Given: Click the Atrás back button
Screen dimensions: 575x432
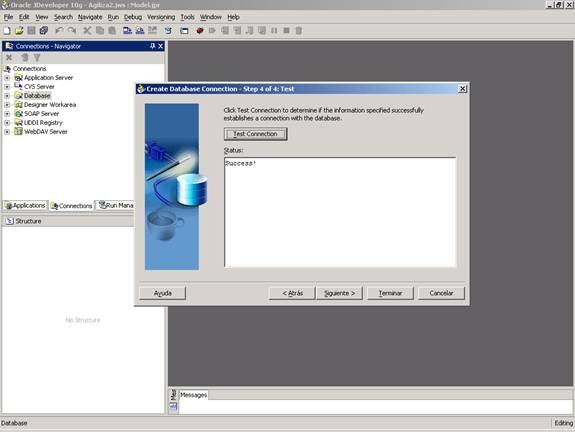Looking at the screenshot, I should [292, 293].
